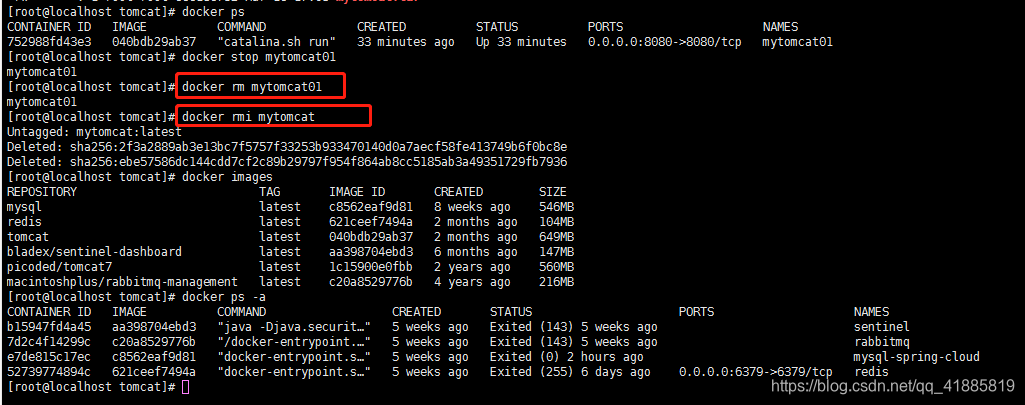
Task: Click image ID 1c15900e0fbb
Action: click(371, 267)
